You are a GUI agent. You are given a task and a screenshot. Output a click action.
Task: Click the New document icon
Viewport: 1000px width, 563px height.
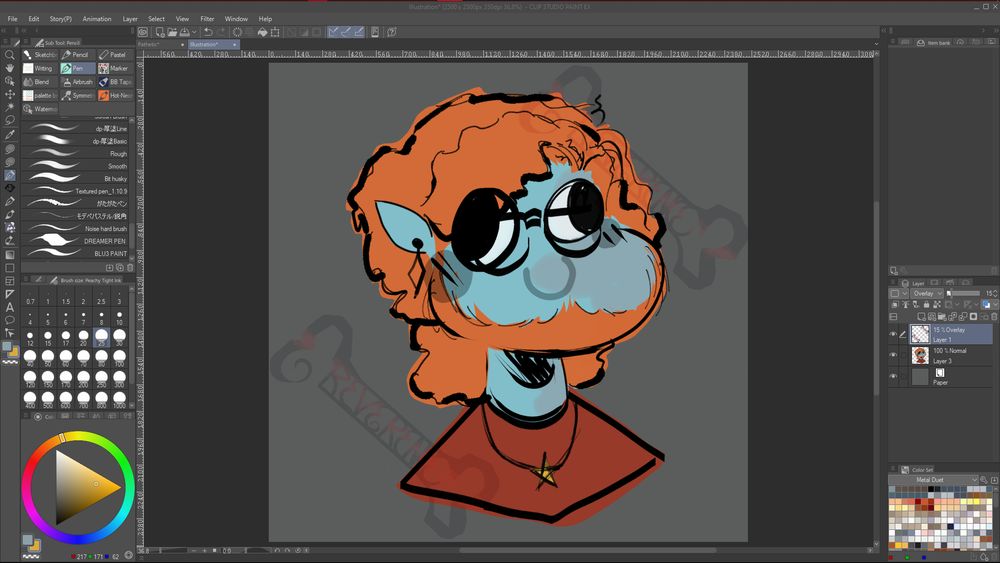click(159, 32)
